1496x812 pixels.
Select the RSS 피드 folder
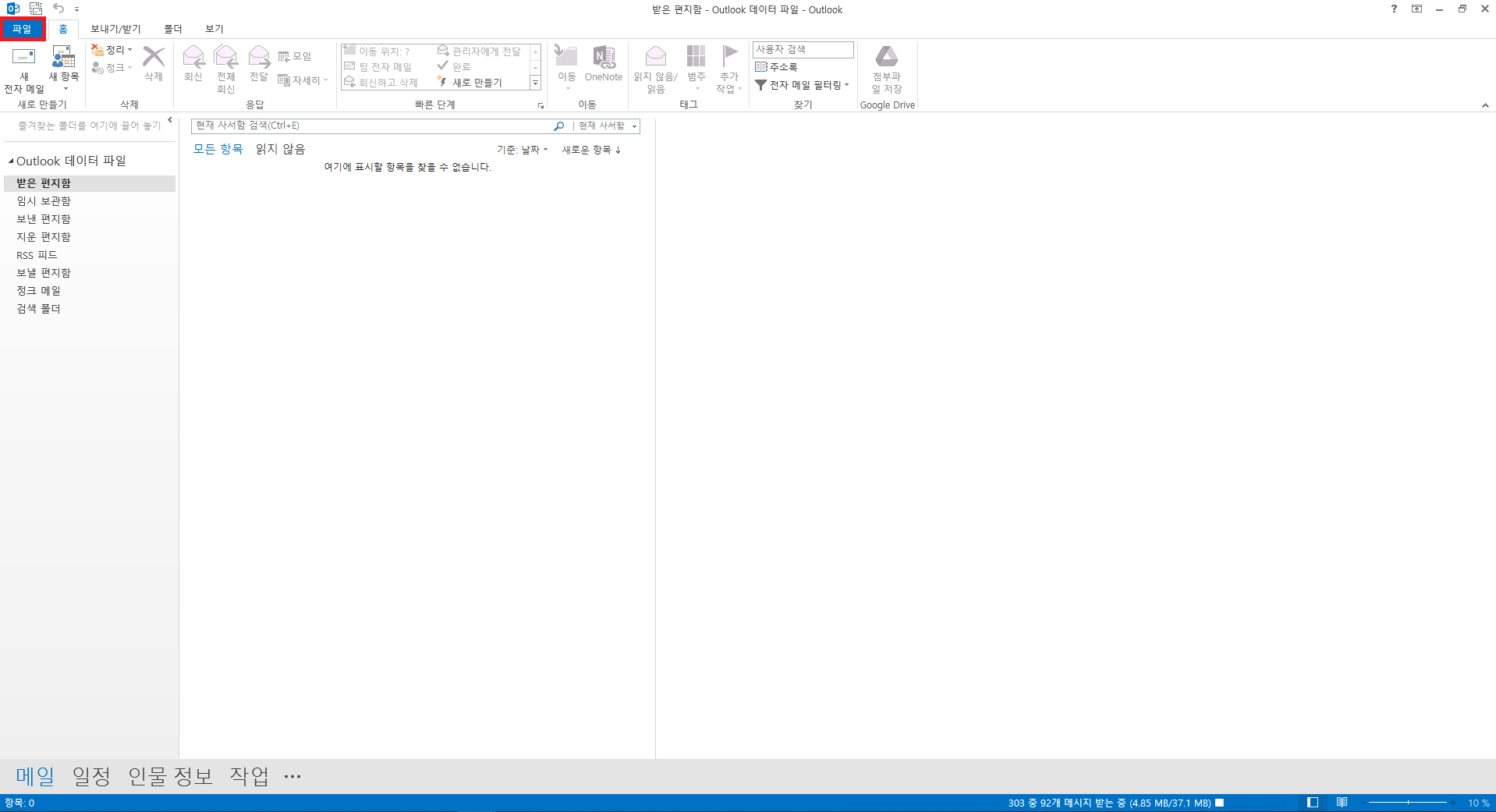point(90,255)
